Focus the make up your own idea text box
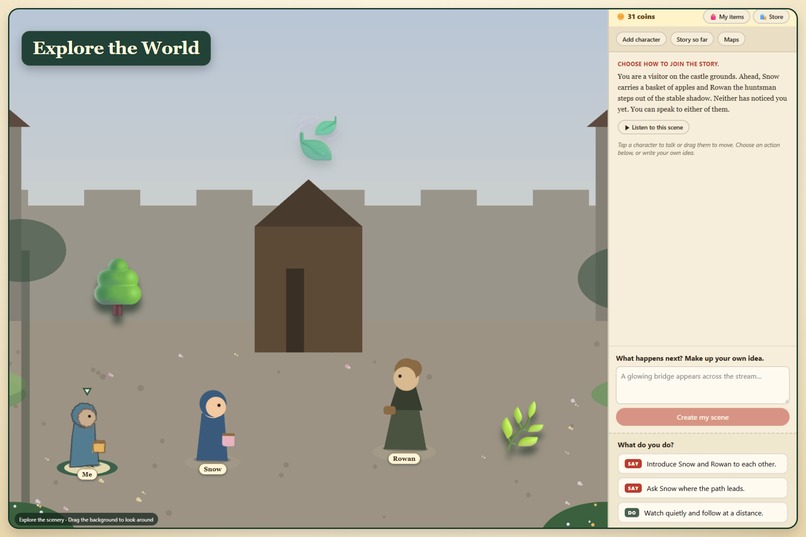 pyautogui.click(x=702, y=385)
